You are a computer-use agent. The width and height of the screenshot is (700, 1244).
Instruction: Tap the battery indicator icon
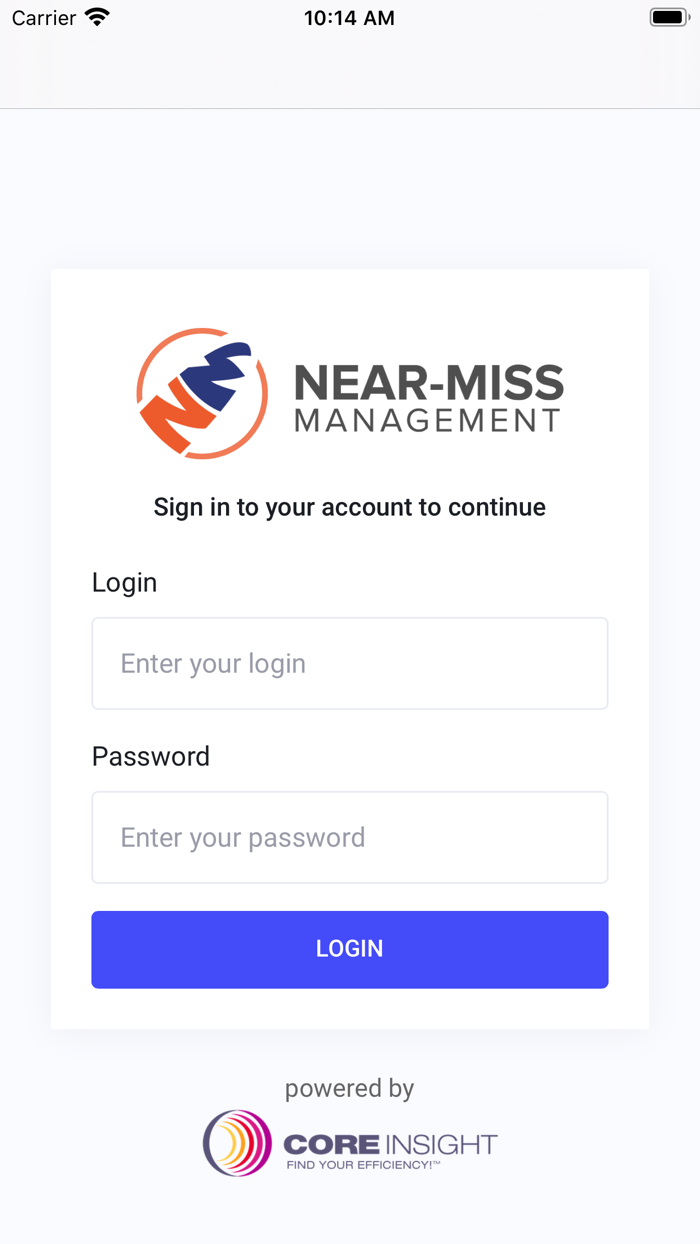(x=669, y=17)
